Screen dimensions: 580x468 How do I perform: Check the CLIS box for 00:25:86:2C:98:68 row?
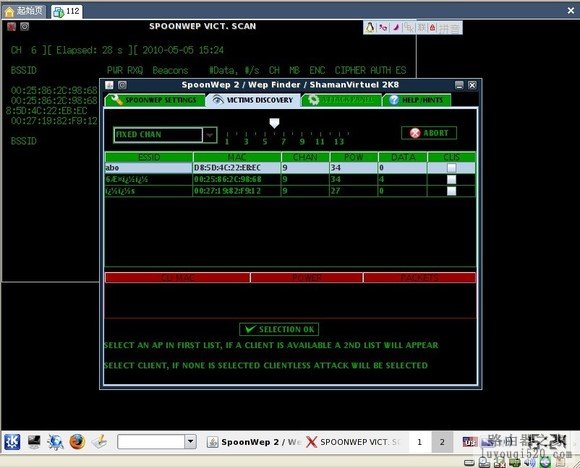(451, 179)
